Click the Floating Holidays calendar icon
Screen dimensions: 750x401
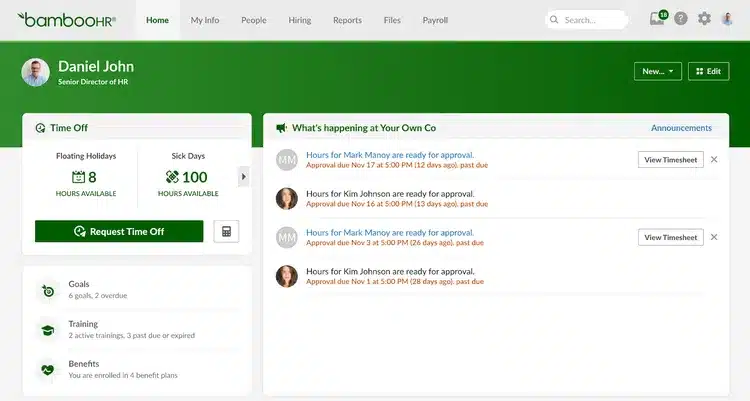point(78,177)
